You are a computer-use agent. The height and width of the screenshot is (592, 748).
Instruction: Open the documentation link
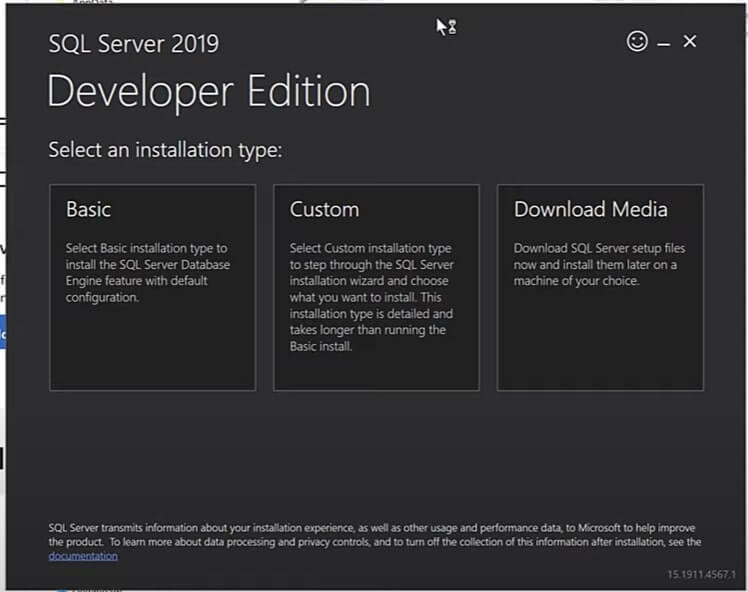coord(83,556)
